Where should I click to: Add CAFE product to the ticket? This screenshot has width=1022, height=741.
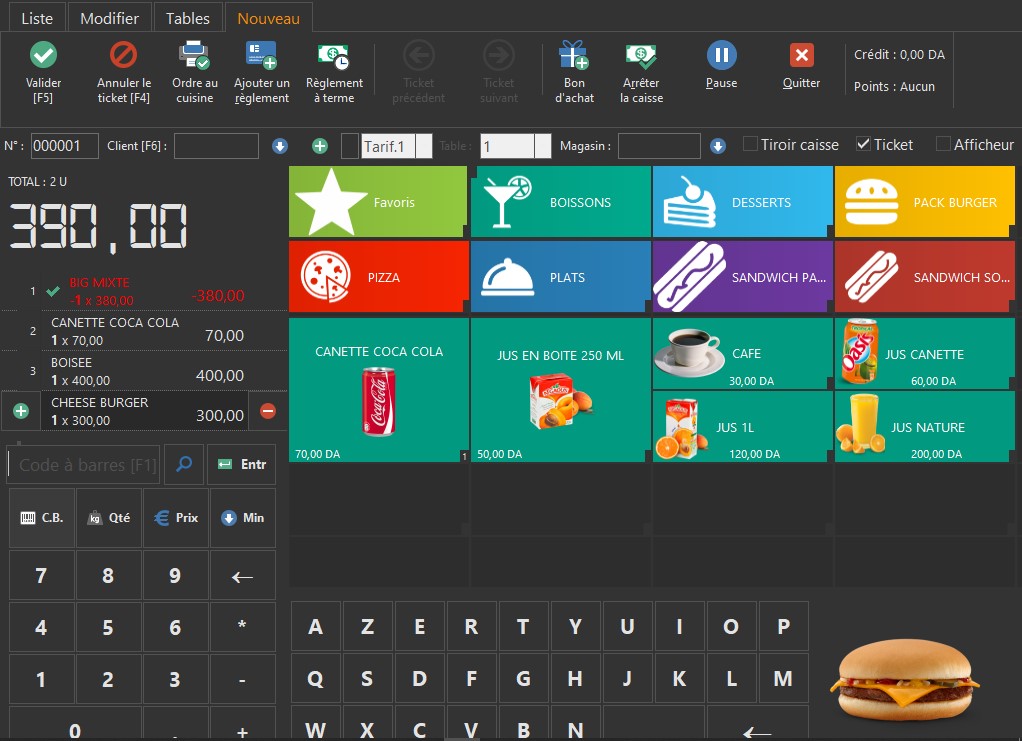(742, 354)
